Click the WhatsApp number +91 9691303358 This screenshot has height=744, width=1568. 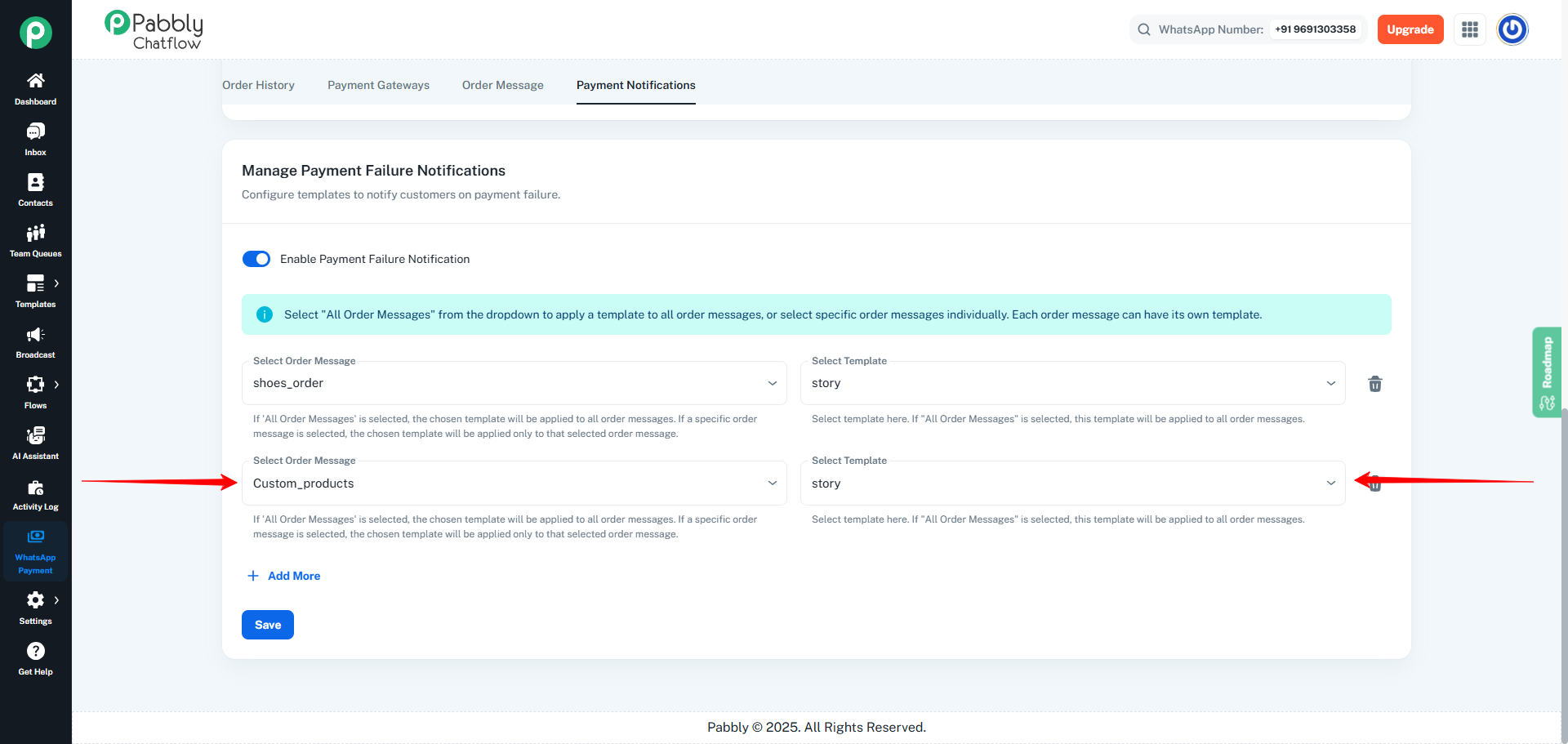1316,29
